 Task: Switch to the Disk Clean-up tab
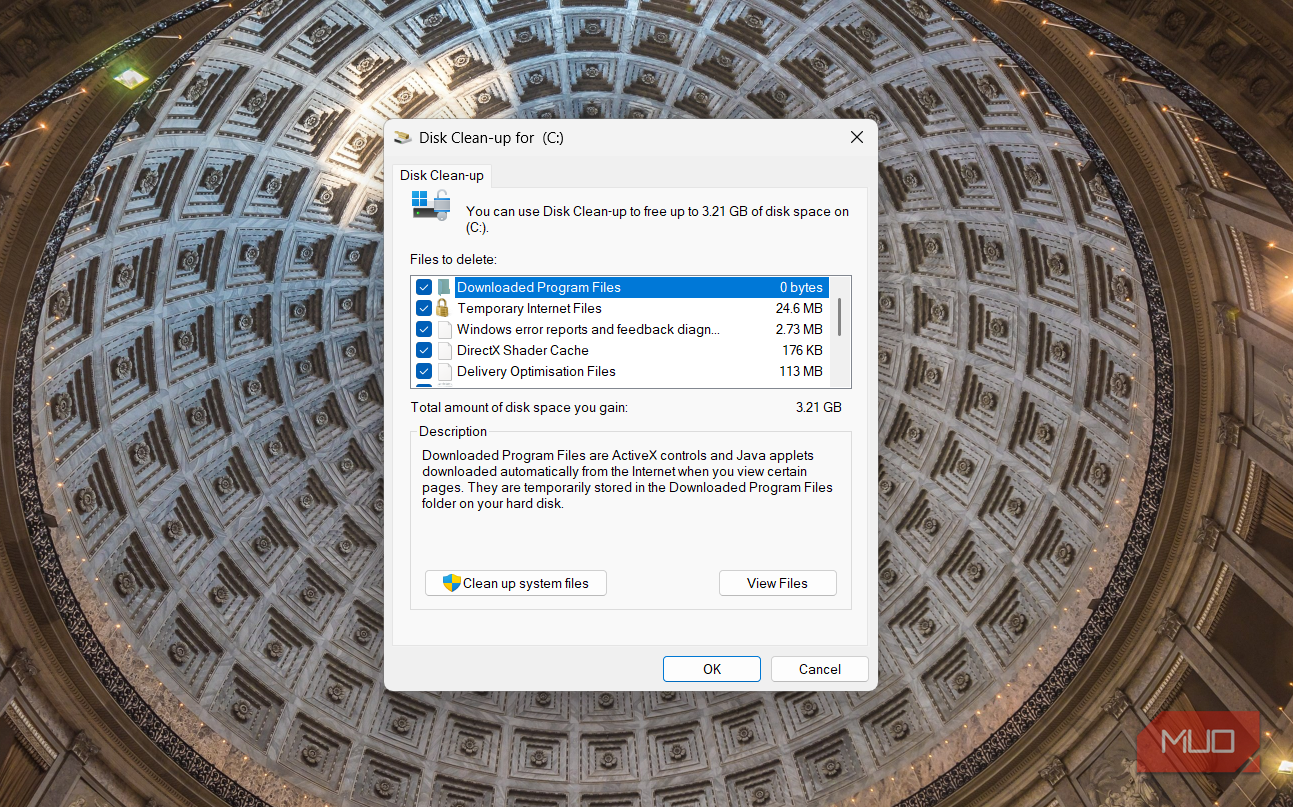point(442,175)
